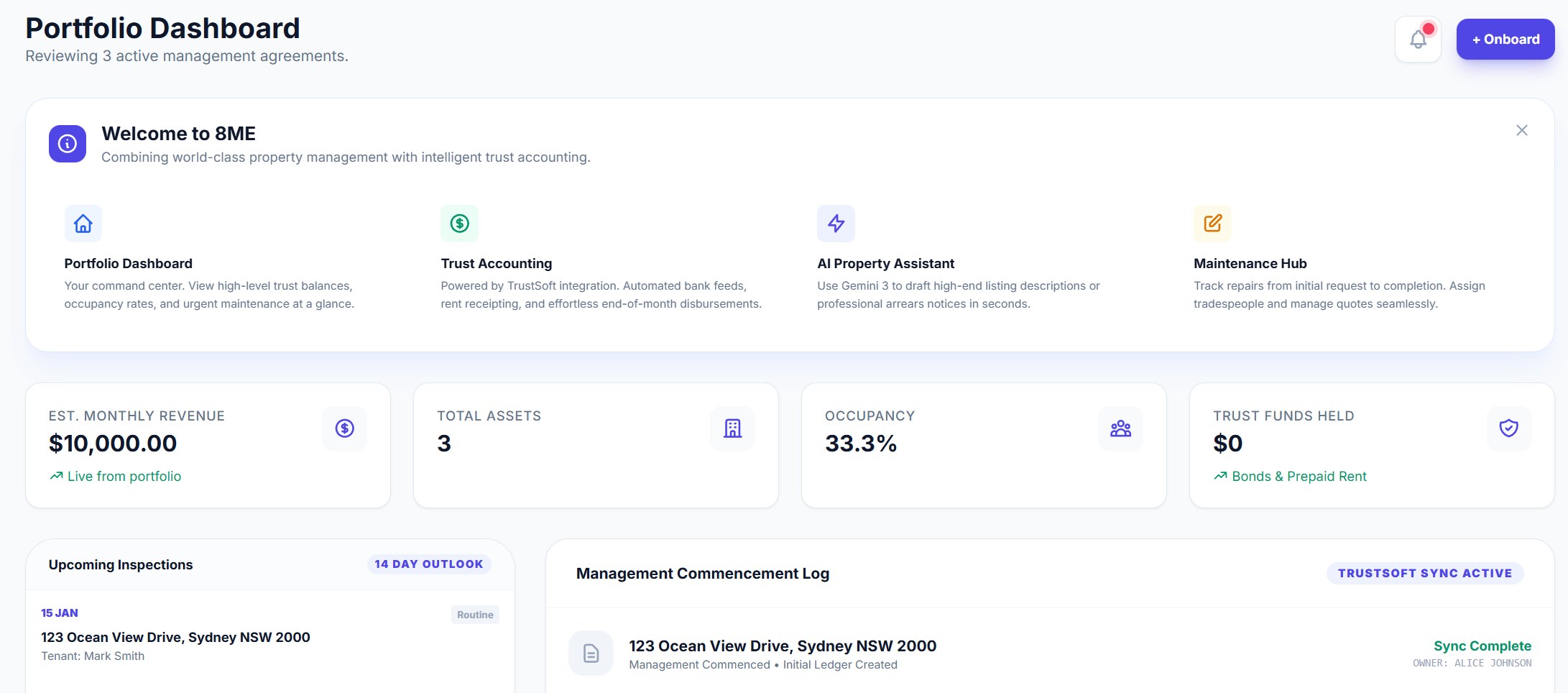The height and width of the screenshot is (693, 1568).
Task: Open the Maintenance Hub heading
Action: pyautogui.click(x=1250, y=263)
